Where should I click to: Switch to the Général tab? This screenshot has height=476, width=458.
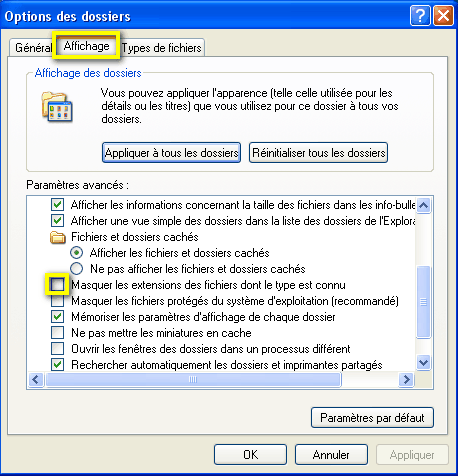33,48
